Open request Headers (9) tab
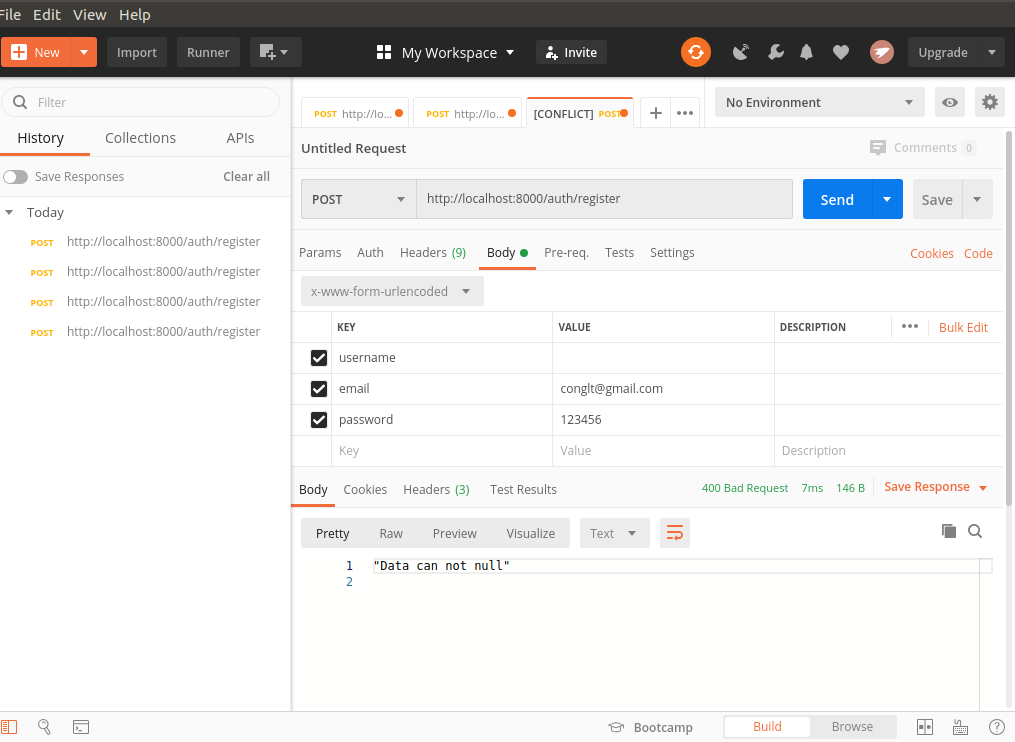Image resolution: width=1015 pixels, height=742 pixels. [x=432, y=253]
